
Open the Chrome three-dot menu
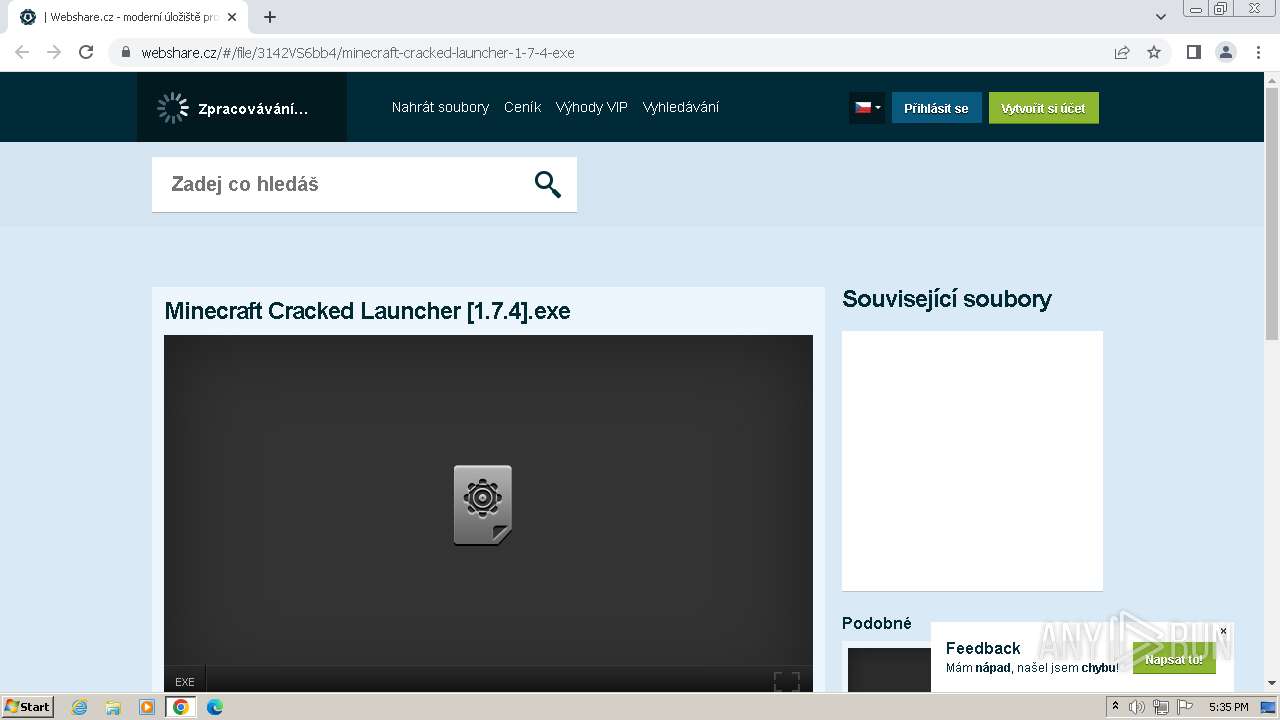pos(1258,52)
